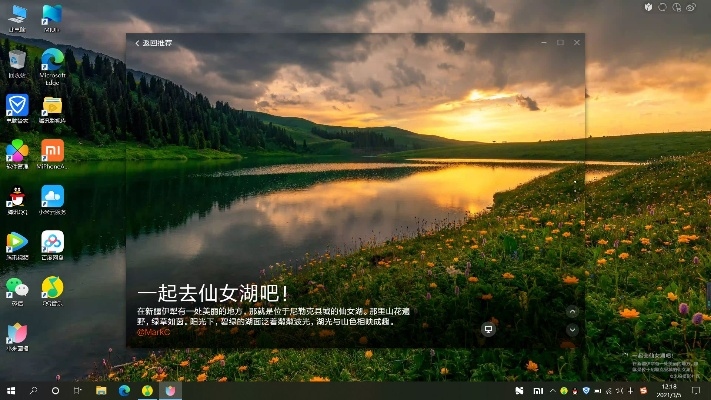Image resolution: width=711 pixels, height=400 pixels.
Task: Launch the QQ penguin desktop shortcut
Action: 17,196
